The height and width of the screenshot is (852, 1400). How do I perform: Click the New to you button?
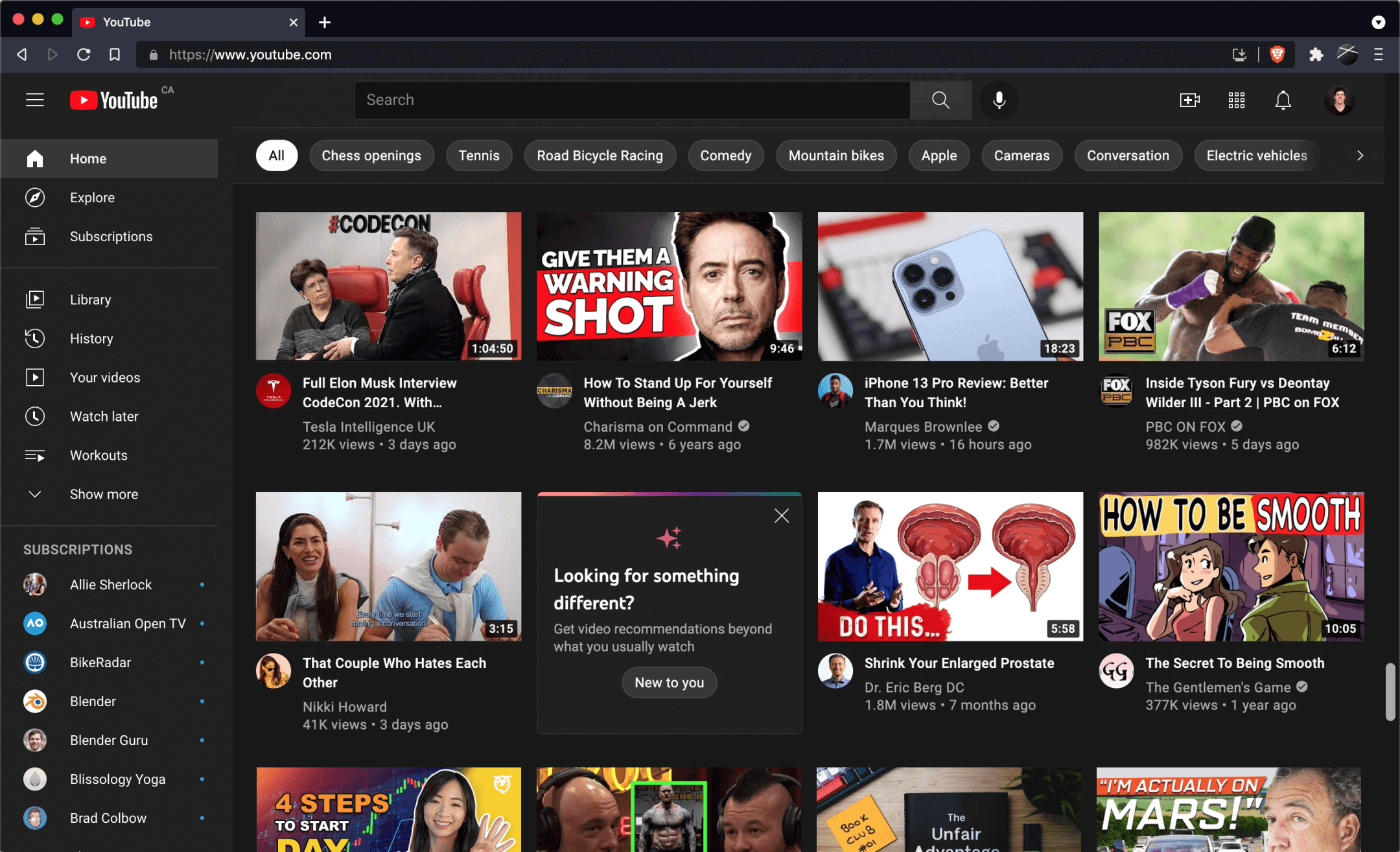(x=669, y=683)
